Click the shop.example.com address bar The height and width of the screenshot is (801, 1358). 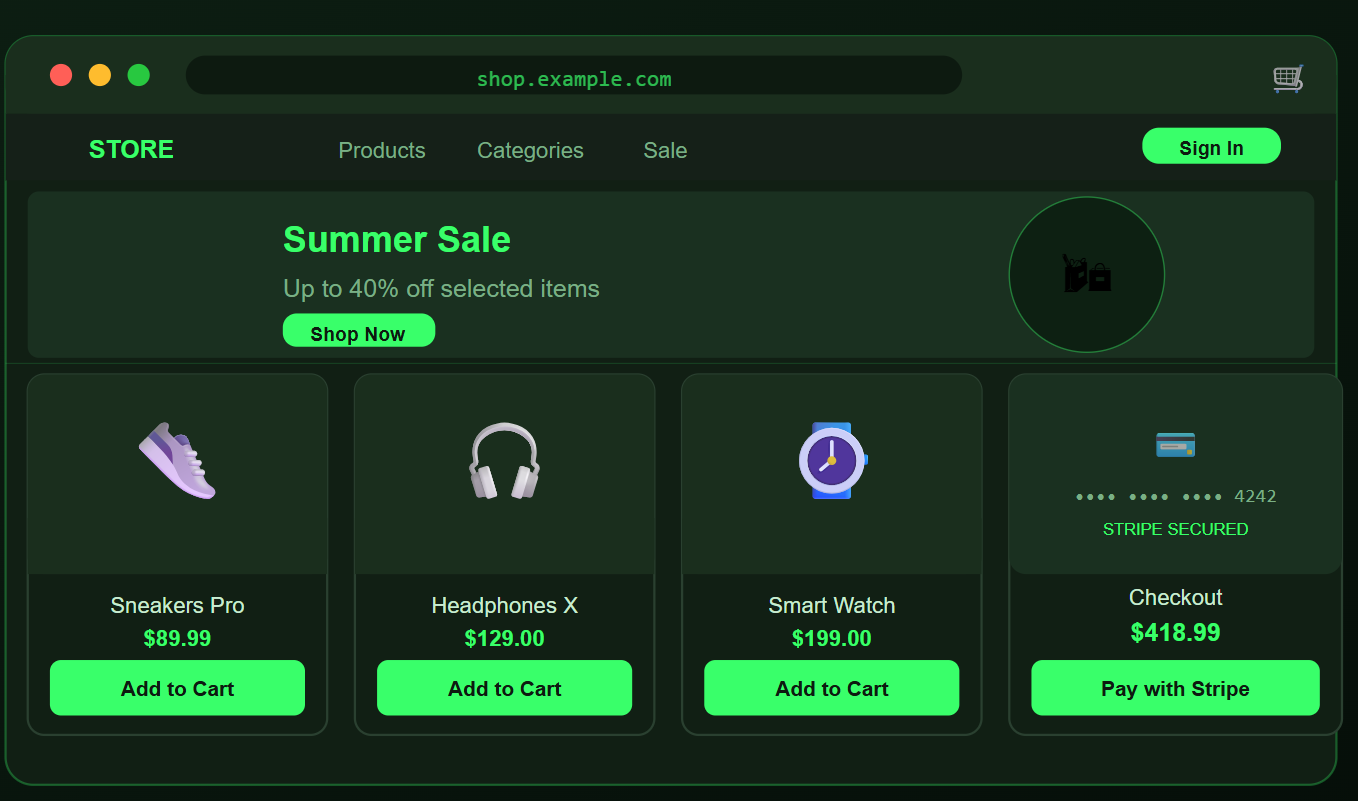(x=574, y=76)
